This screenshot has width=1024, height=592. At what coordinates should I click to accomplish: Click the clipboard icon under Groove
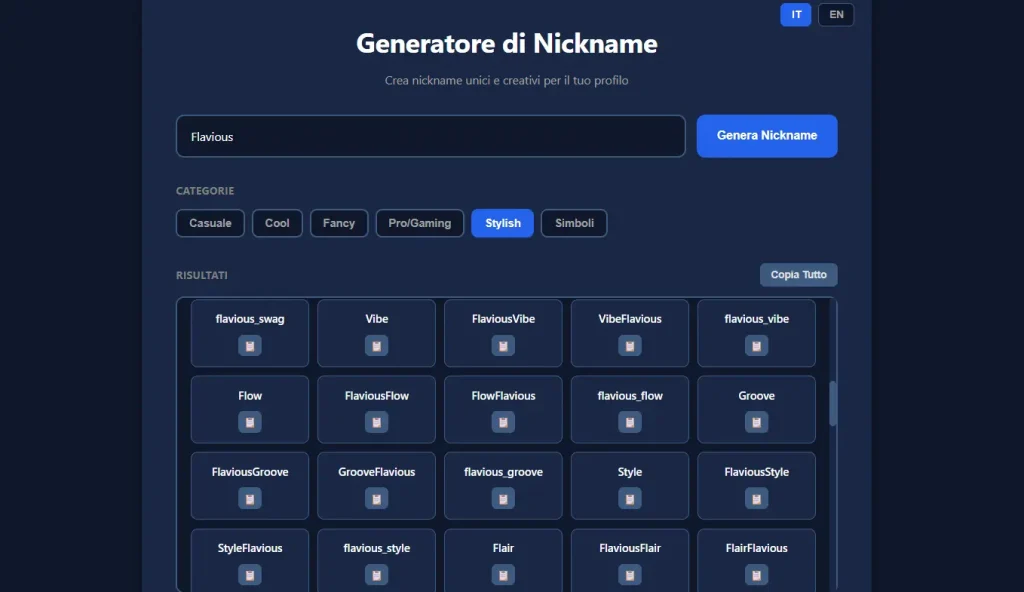click(x=756, y=422)
